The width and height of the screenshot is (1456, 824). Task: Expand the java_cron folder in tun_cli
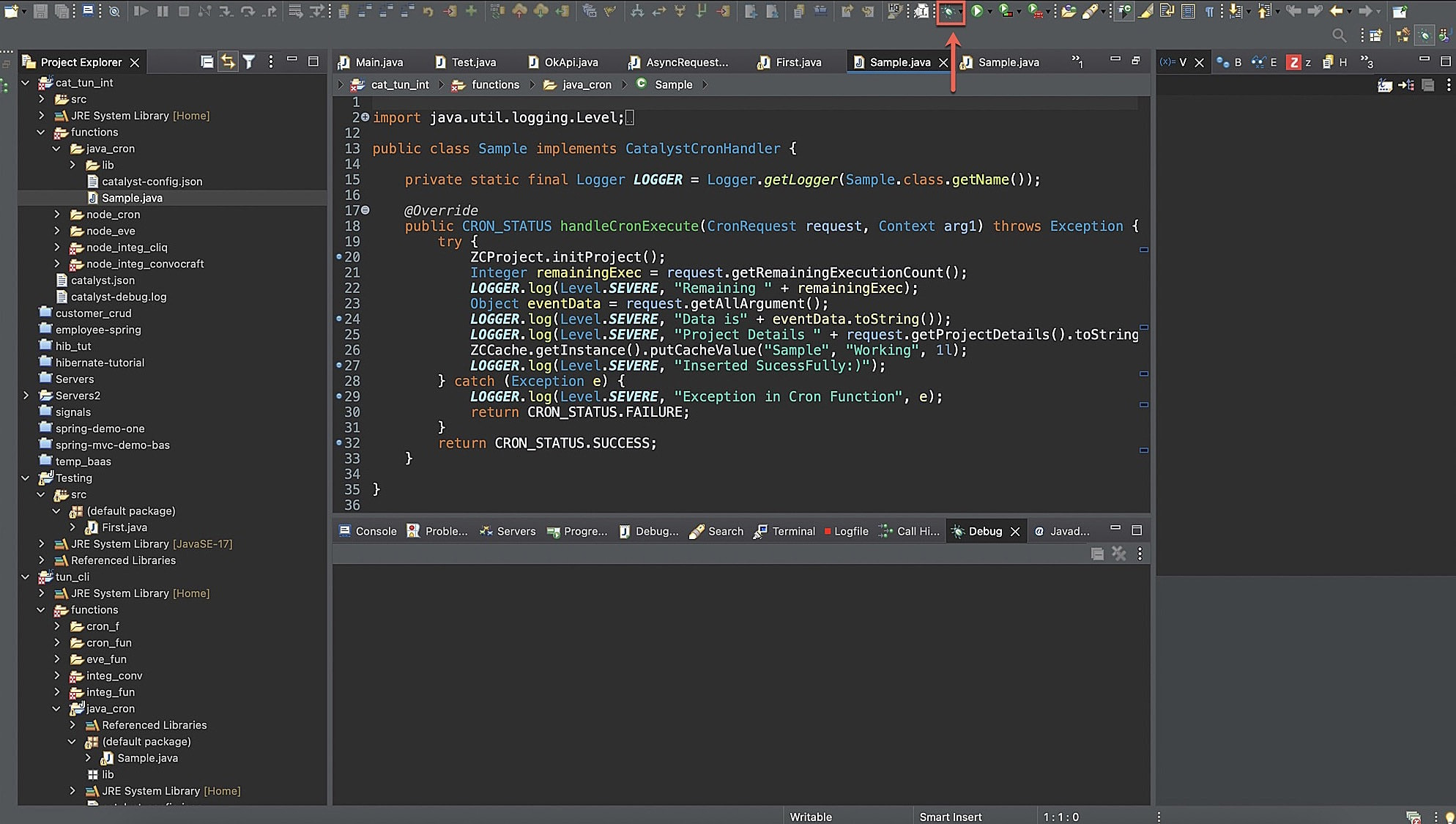[x=57, y=708]
